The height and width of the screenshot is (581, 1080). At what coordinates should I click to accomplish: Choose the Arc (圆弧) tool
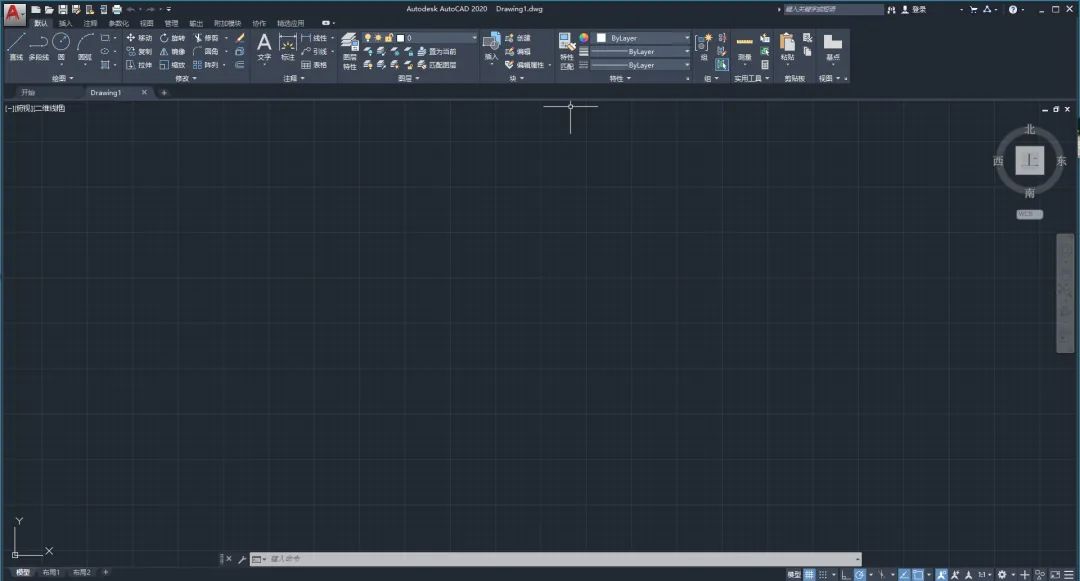85,47
